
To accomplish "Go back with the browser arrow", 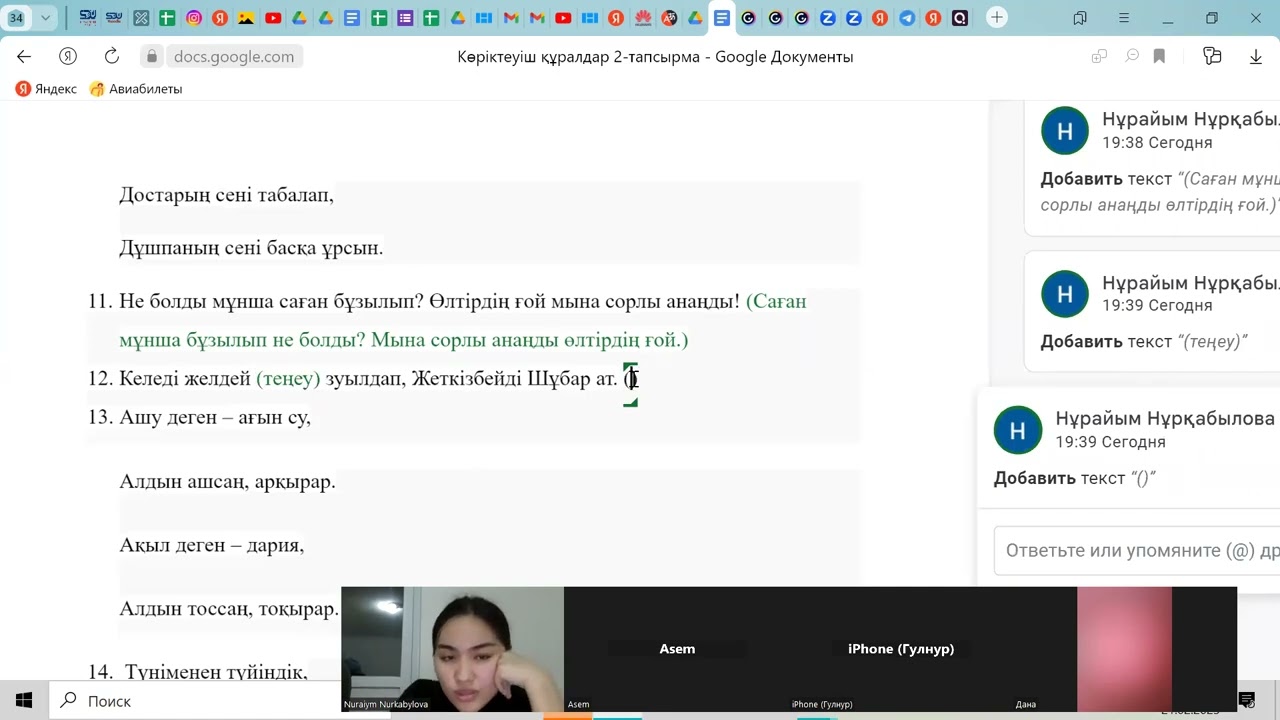I will coord(24,57).
